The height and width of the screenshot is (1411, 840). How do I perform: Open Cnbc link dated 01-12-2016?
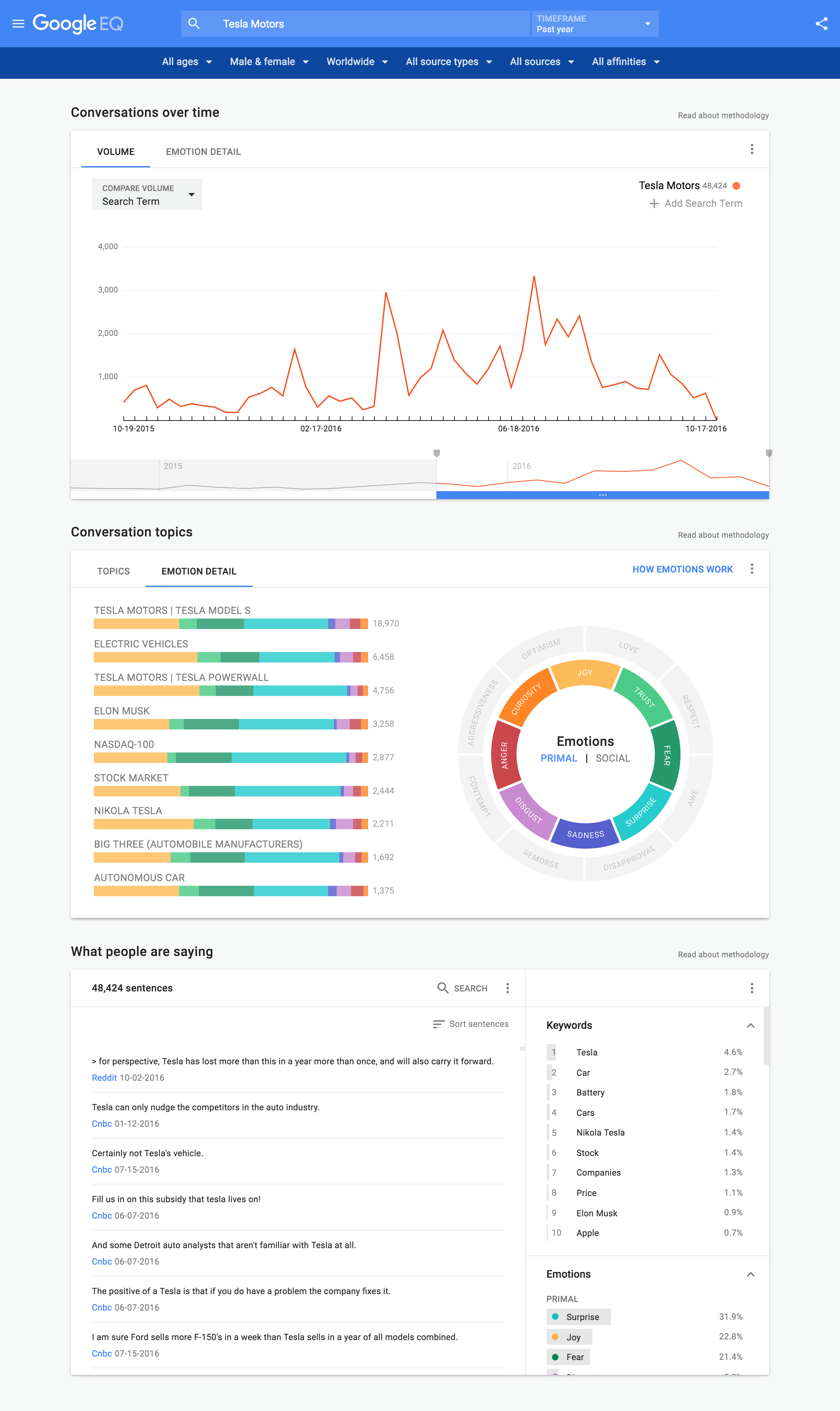coord(102,1123)
